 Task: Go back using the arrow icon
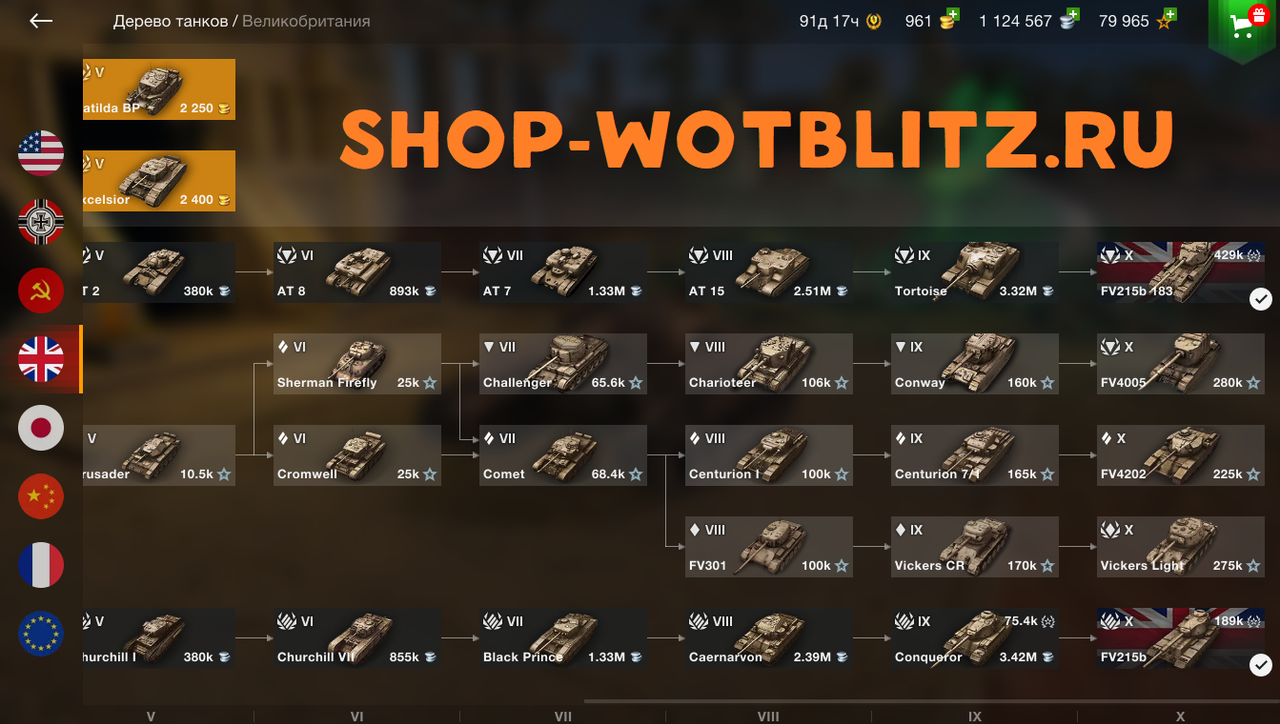pos(41,21)
